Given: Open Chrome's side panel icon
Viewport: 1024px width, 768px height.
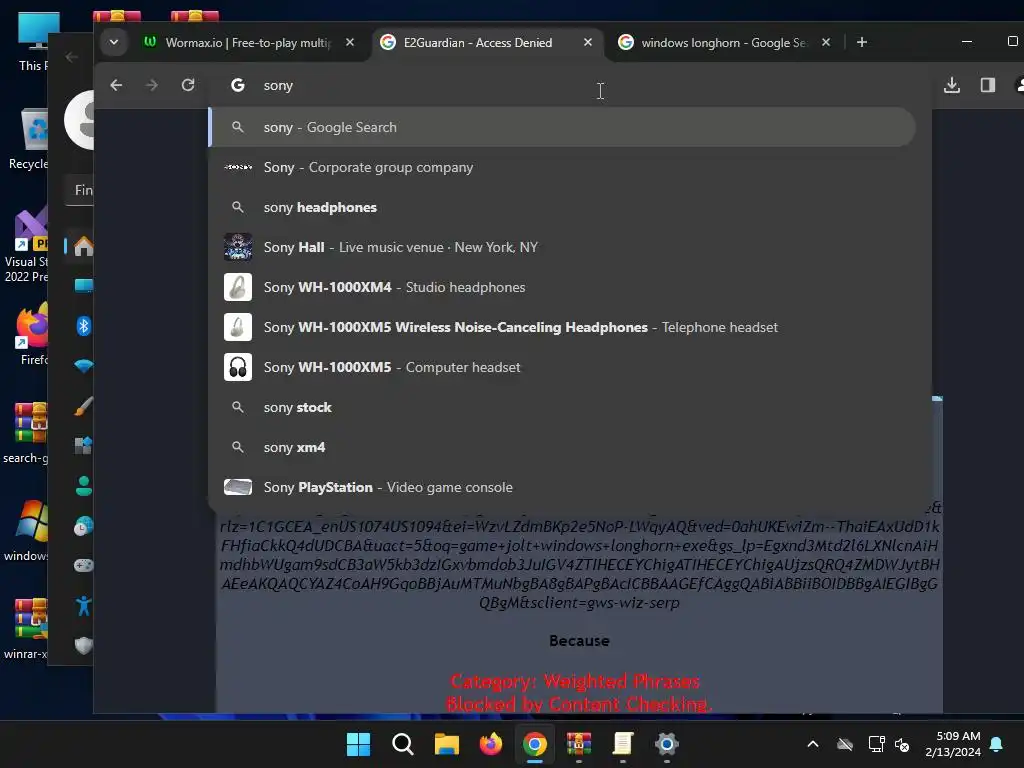Looking at the screenshot, I should coord(987,85).
